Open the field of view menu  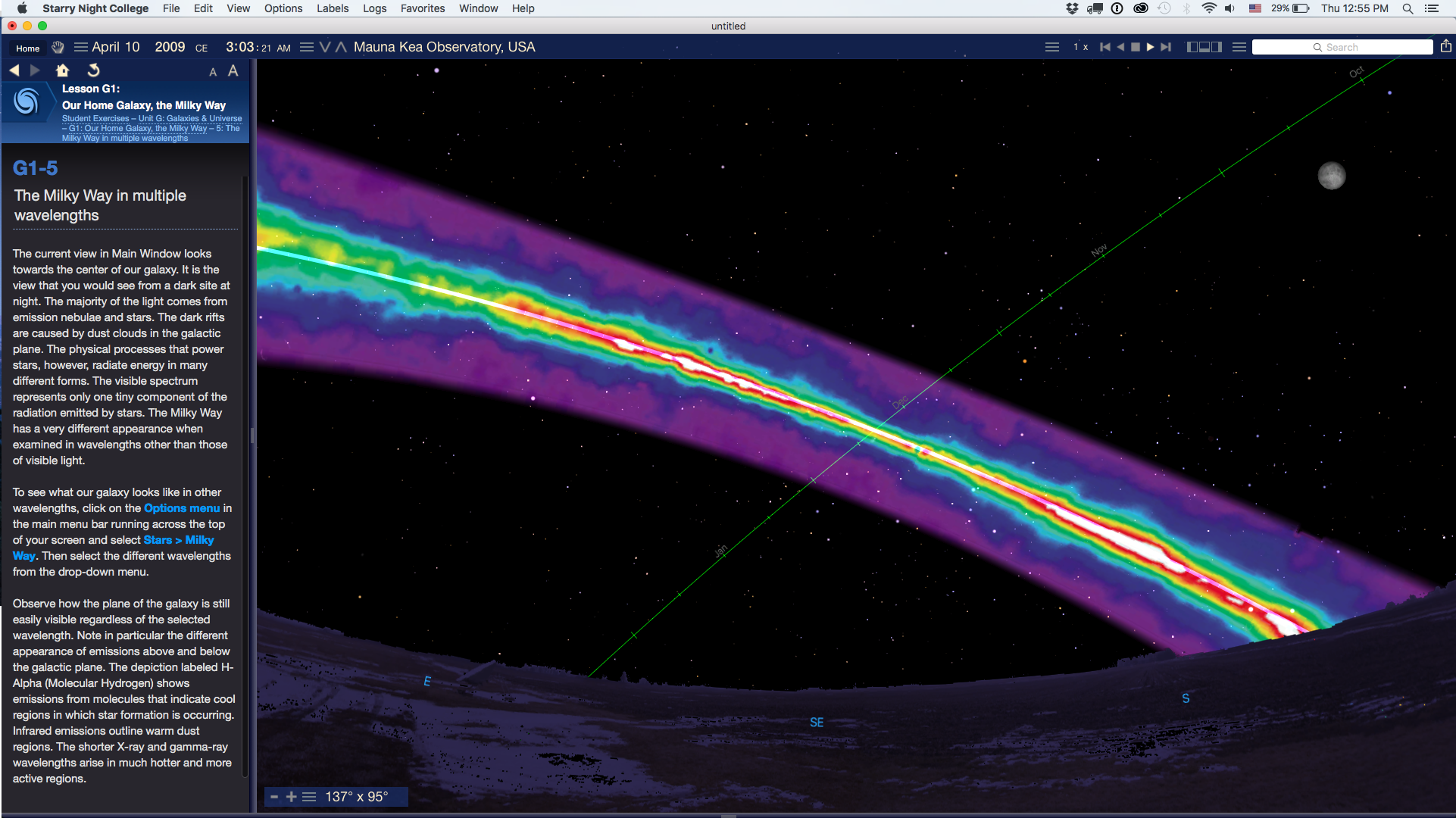[309, 797]
